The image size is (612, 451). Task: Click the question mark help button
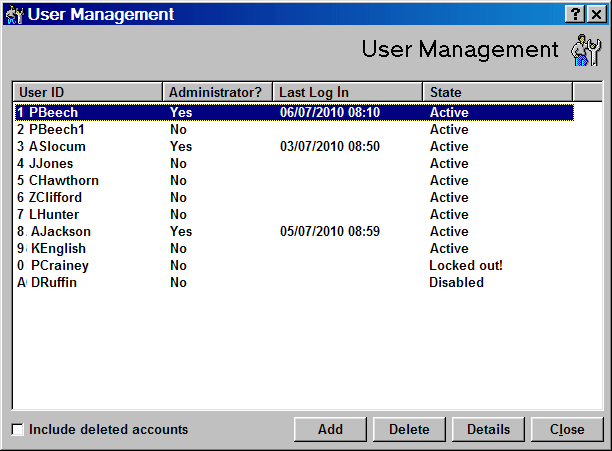575,14
